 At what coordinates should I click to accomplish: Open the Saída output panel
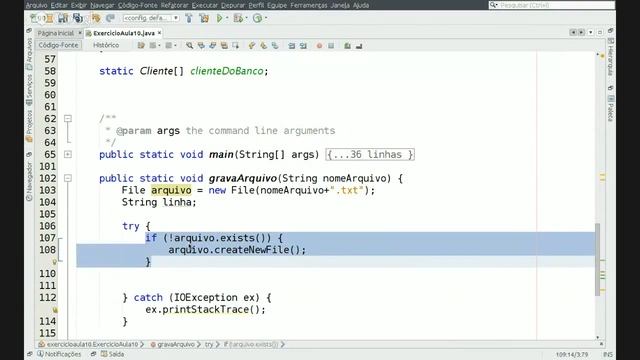[x=113, y=354]
